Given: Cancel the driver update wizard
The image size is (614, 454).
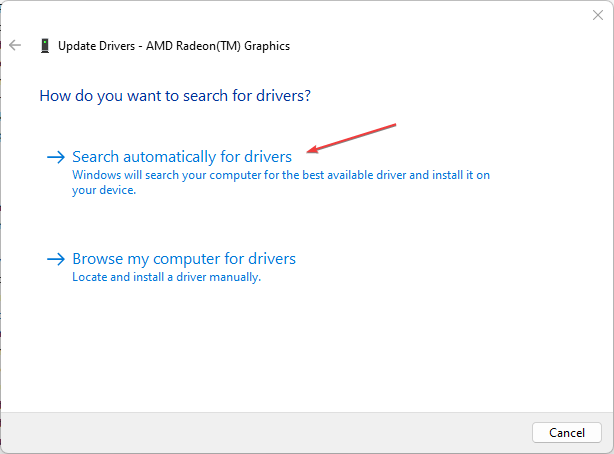Looking at the screenshot, I should [567, 432].
